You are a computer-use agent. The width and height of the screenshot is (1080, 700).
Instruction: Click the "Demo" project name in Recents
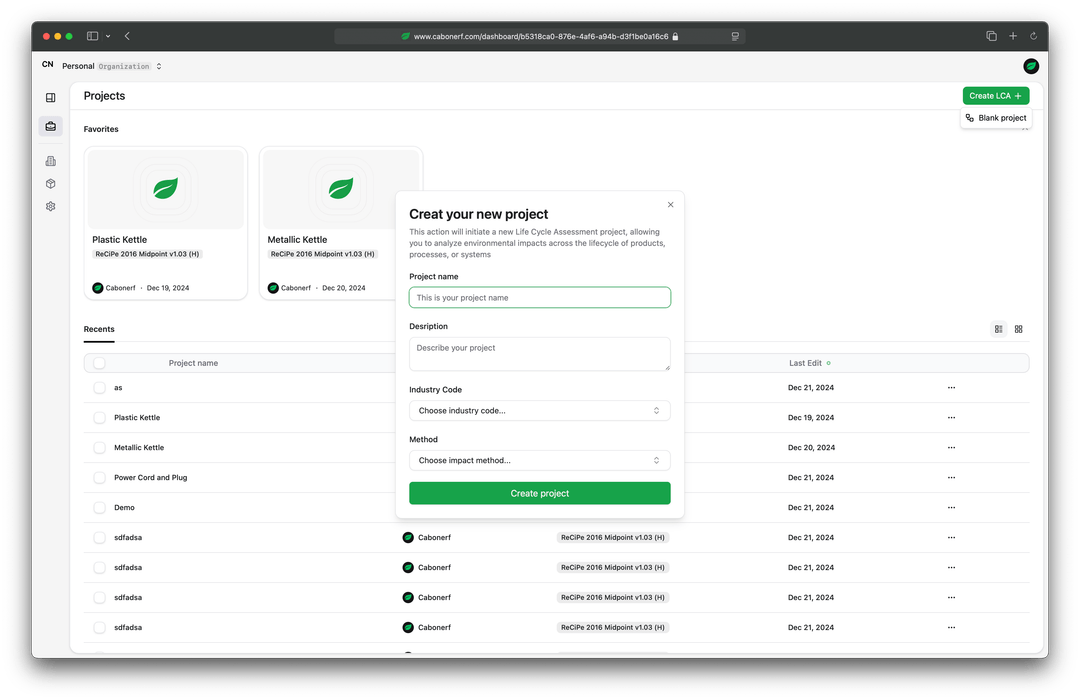[x=125, y=508]
